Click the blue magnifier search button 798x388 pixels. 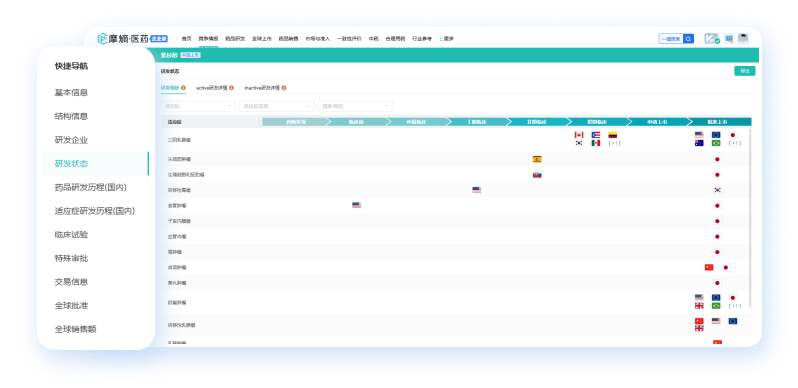click(x=688, y=39)
